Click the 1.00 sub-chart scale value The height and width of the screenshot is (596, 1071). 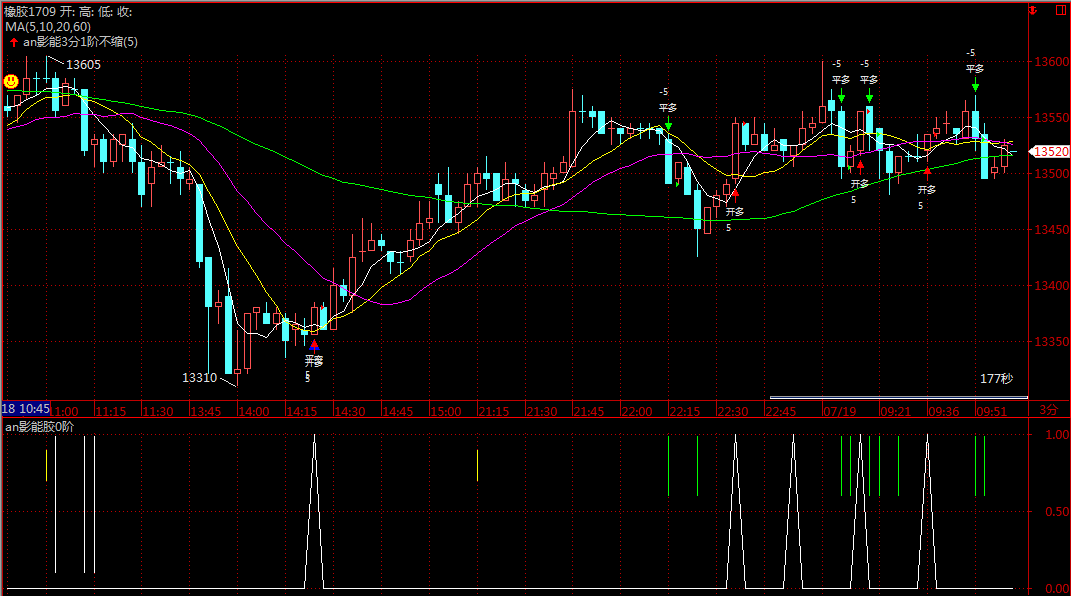[1057, 434]
